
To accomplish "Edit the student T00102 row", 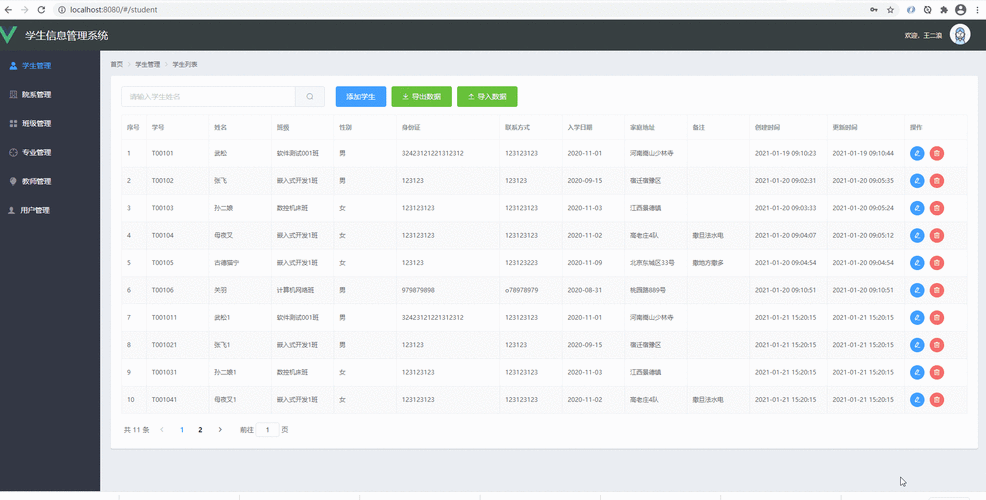I will 917,181.
